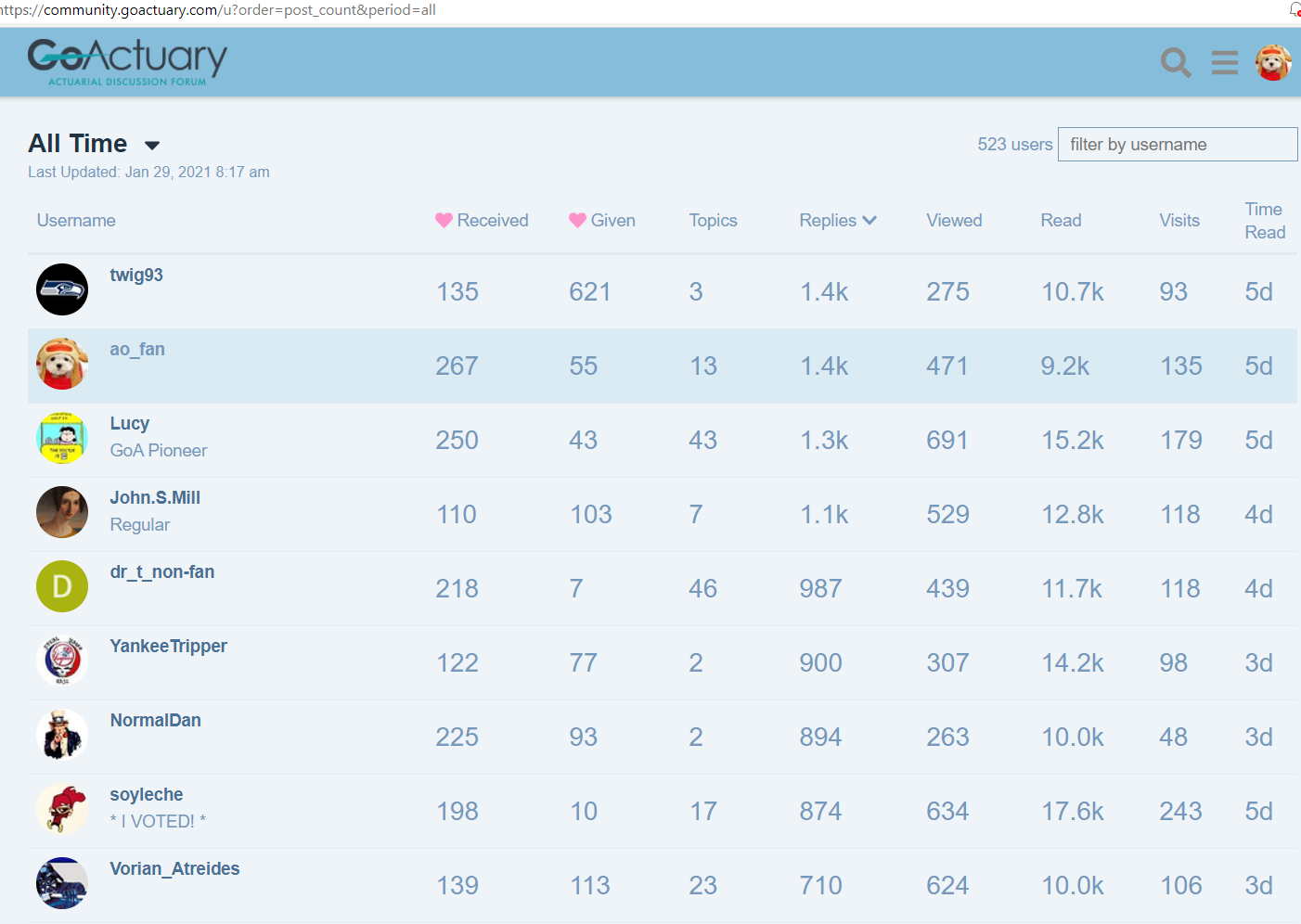This screenshot has width=1301, height=924.
Task: Sort by the Given likes column
Action: tap(602, 221)
